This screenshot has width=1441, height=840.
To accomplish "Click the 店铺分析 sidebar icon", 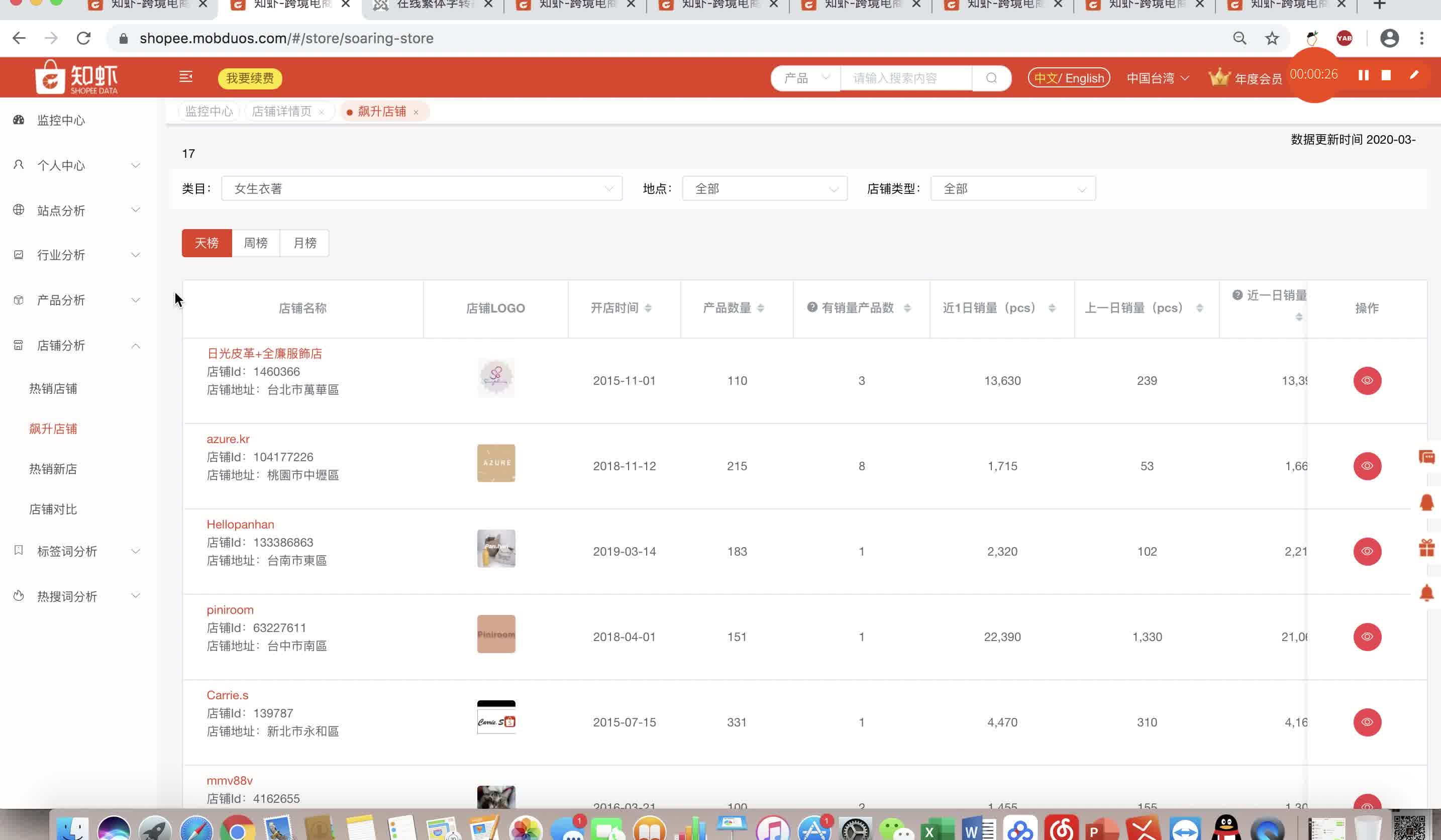I will point(18,344).
